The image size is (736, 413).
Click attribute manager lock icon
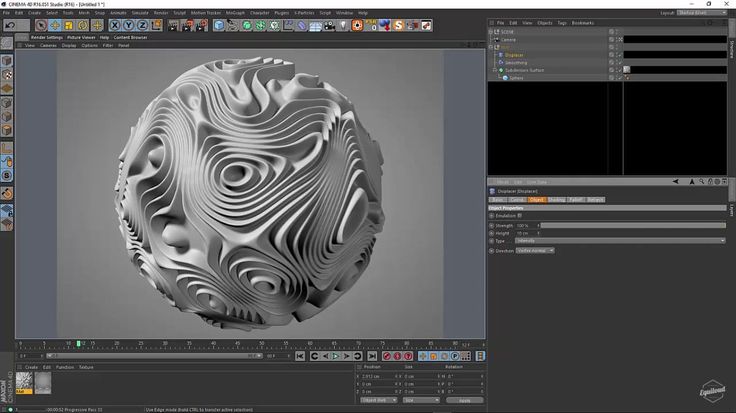pyautogui.click(x=710, y=182)
